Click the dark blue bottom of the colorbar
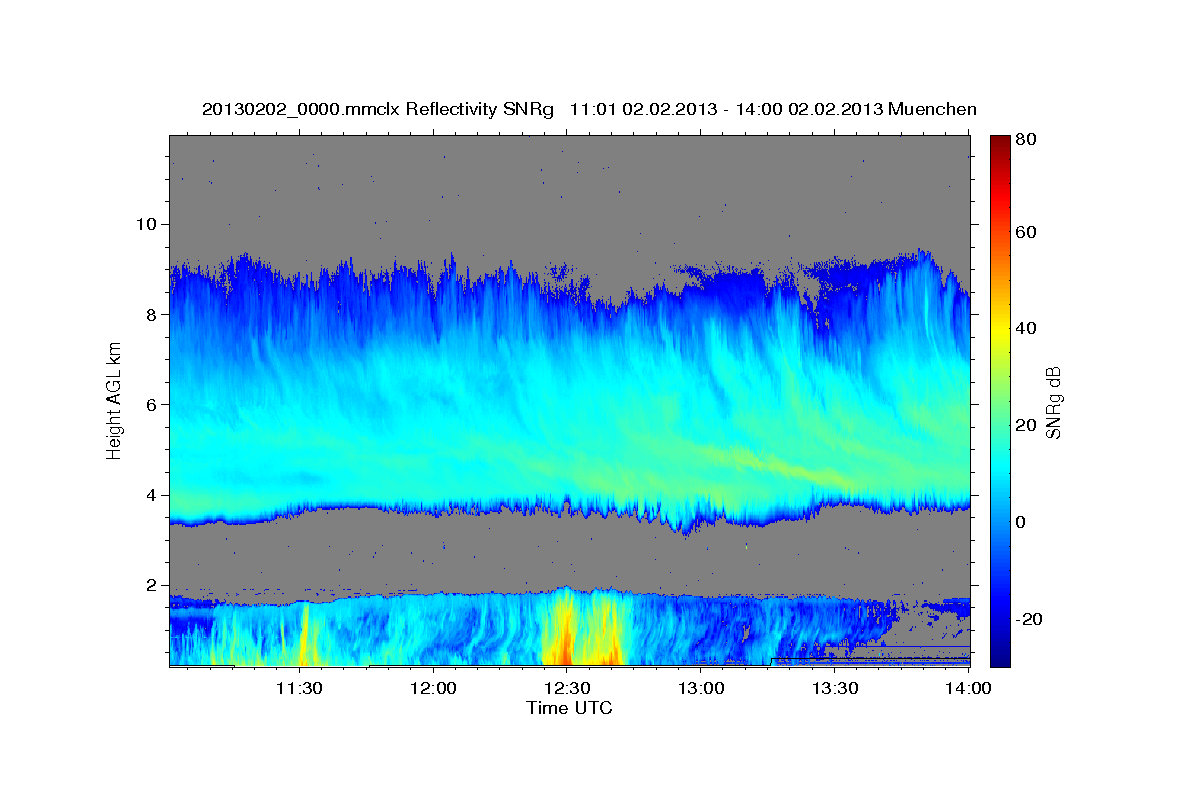Image resolution: width=1200 pixels, height=800 pixels. click(x=1000, y=659)
